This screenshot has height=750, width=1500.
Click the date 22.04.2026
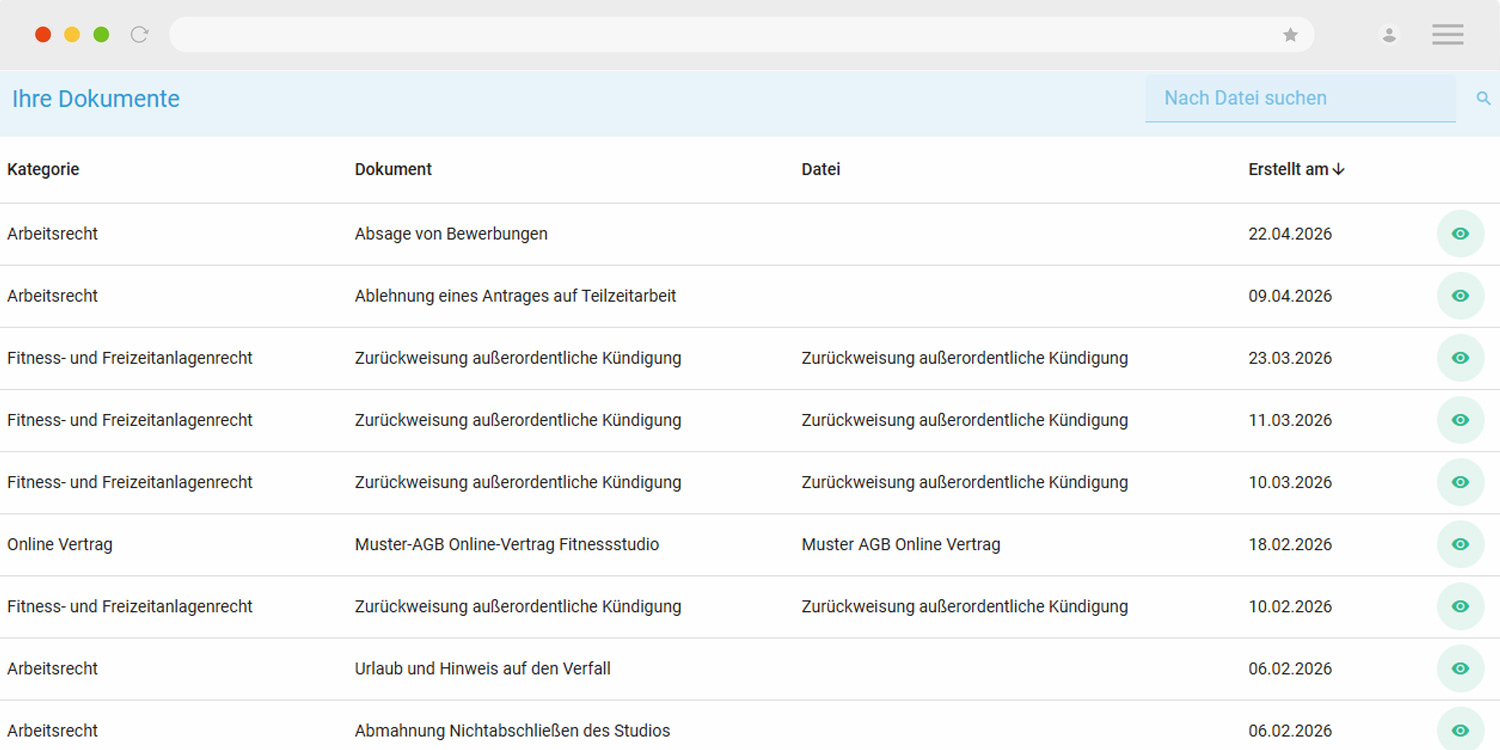(x=1290, y=234)
